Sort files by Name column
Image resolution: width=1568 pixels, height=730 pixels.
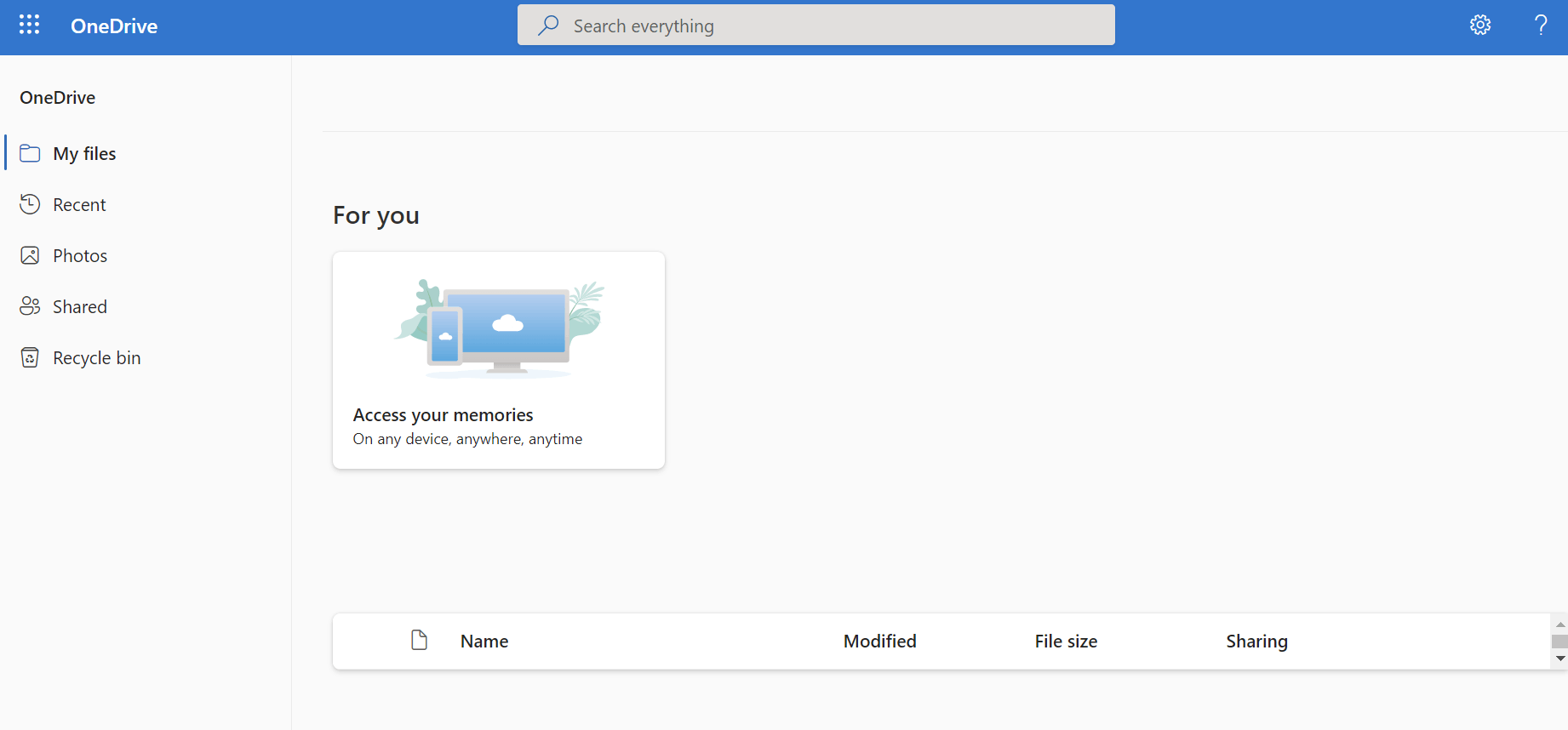pyautogui.click(x=484, y=642)
